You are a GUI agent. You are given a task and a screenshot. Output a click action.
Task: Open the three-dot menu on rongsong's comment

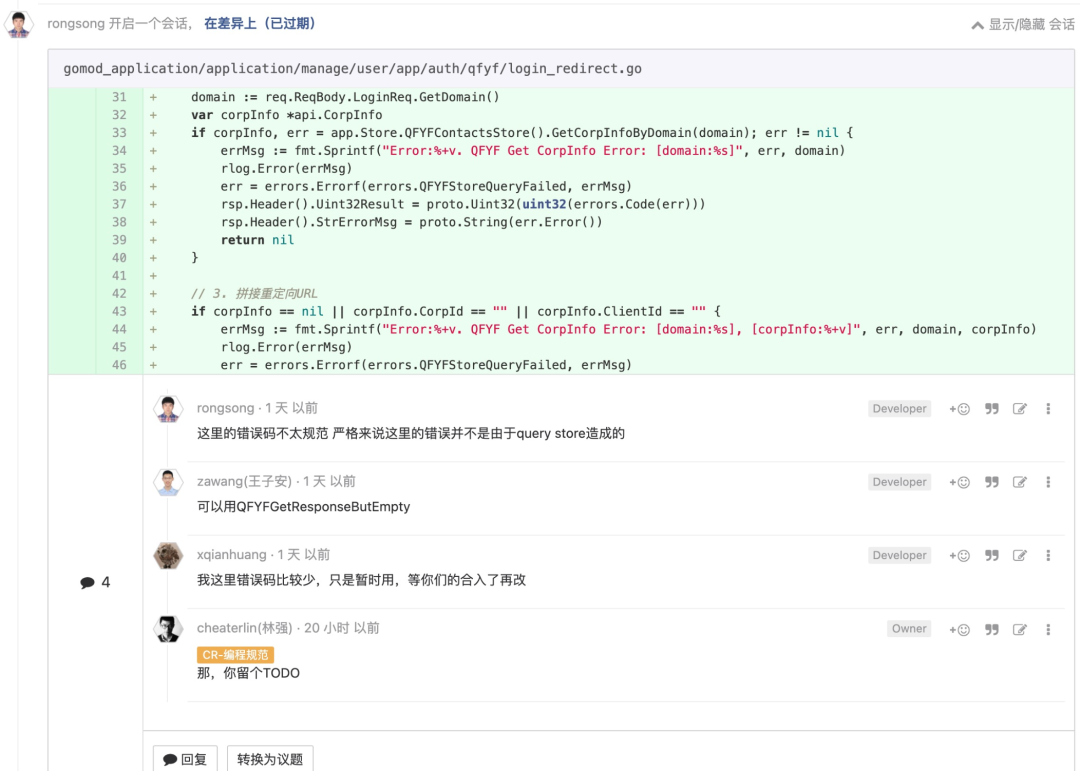pyautogui.click(x=1047, y=408)
